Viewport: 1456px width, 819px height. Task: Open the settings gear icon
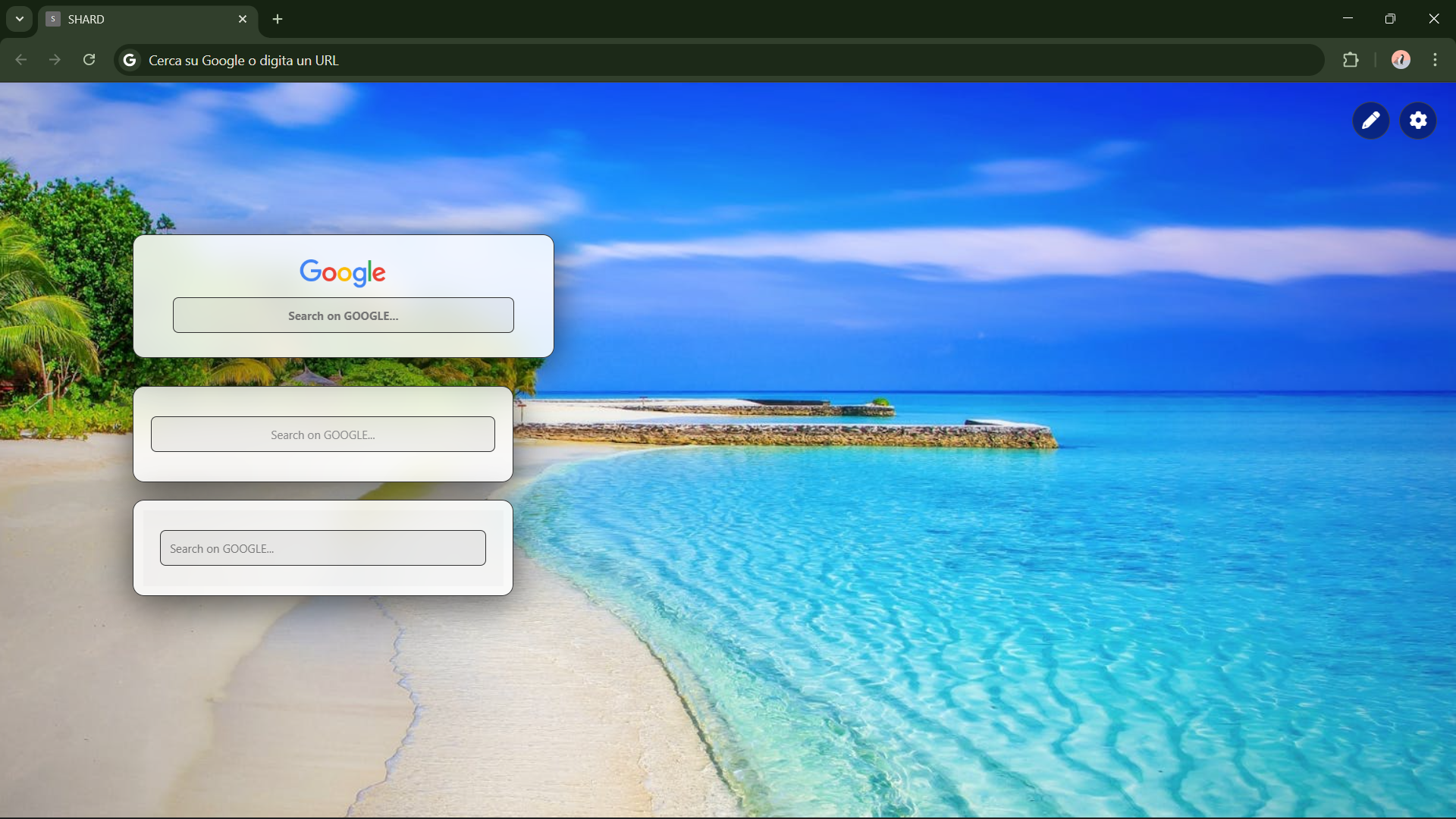click(1418, 121)
